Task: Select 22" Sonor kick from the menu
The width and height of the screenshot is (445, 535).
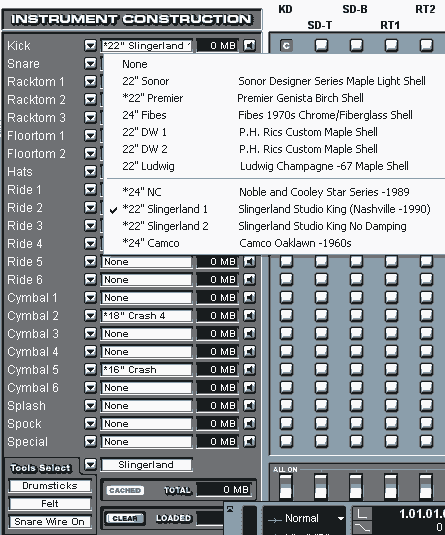Action: click(274, 81)
